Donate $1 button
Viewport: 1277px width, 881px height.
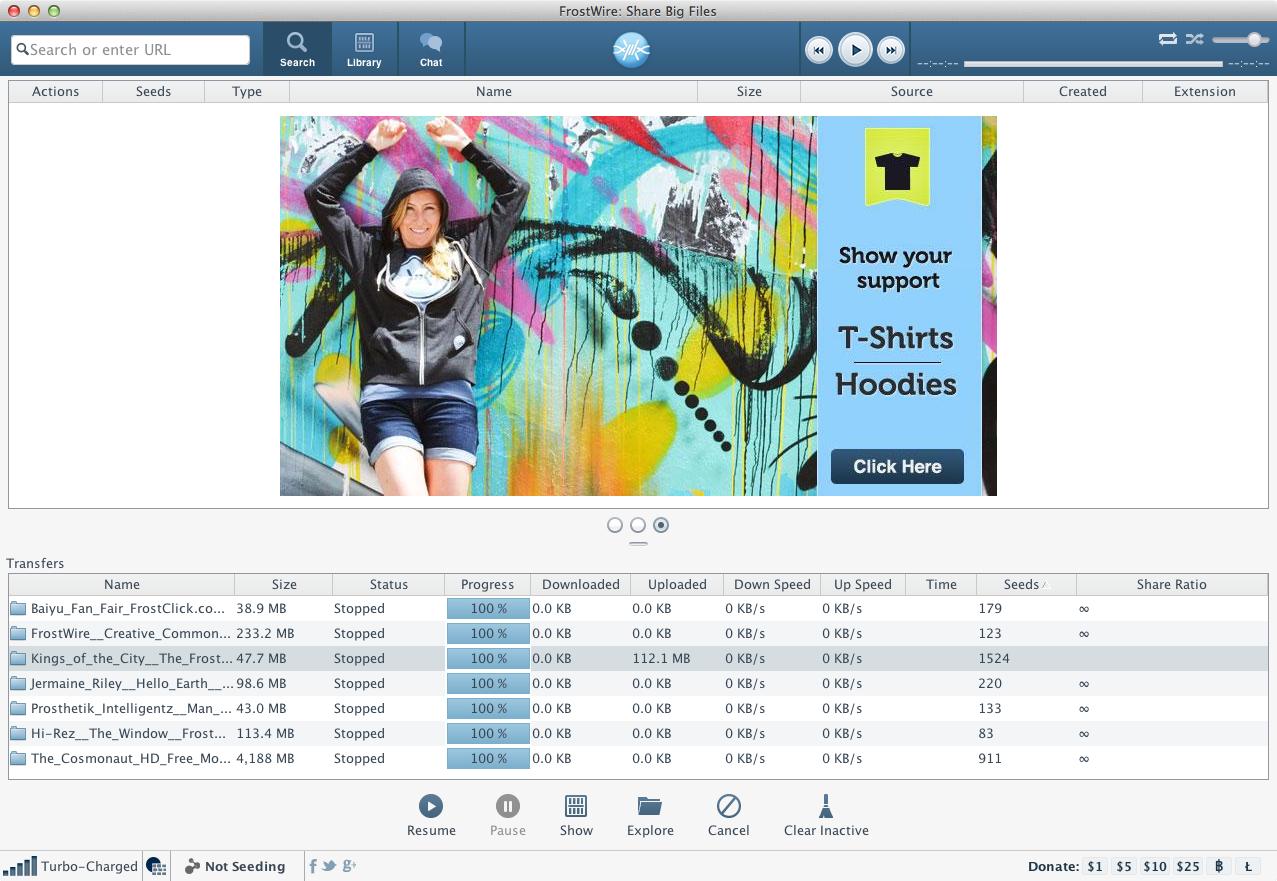click(1096, 866)
